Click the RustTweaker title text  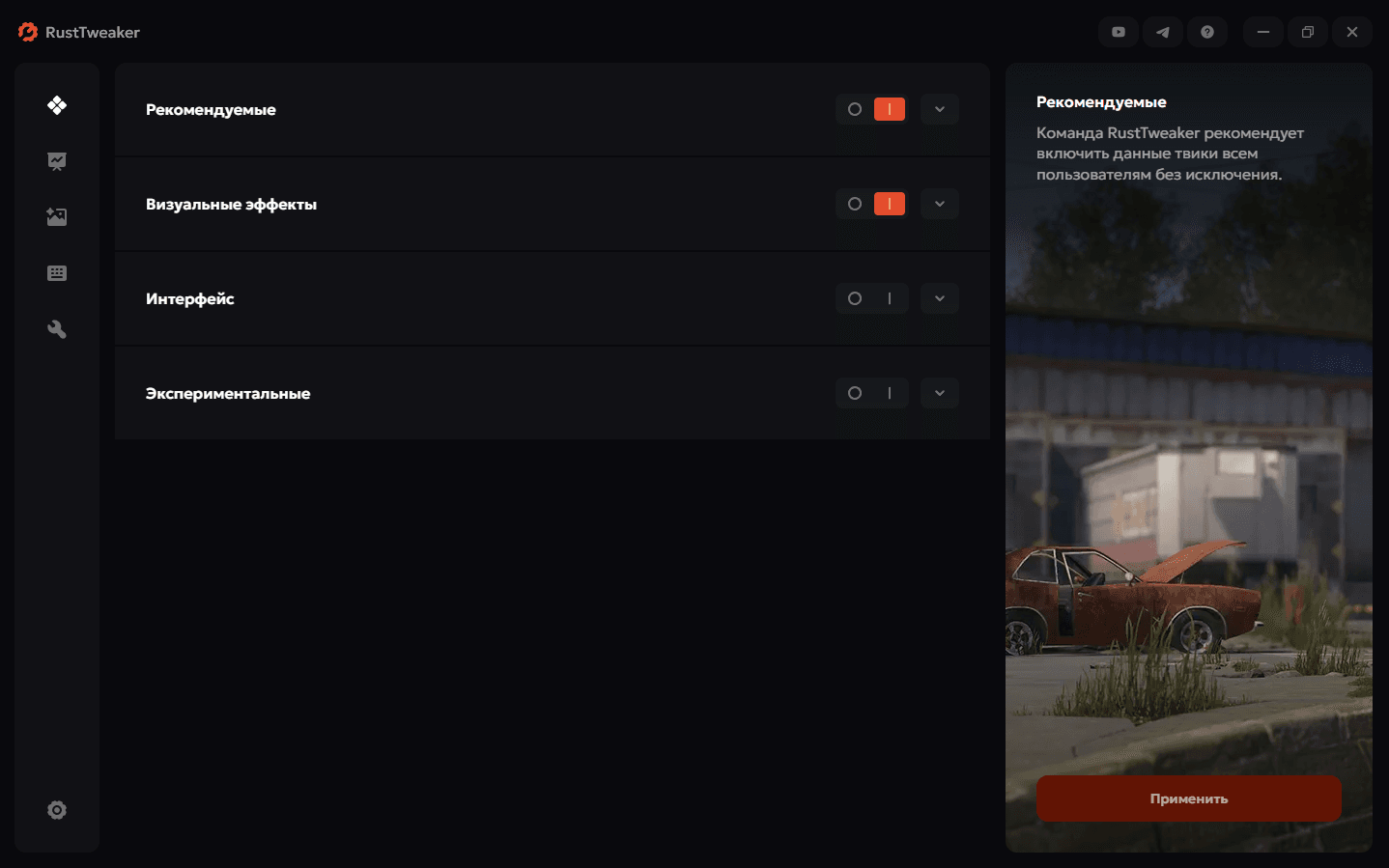tap(93, 32)
